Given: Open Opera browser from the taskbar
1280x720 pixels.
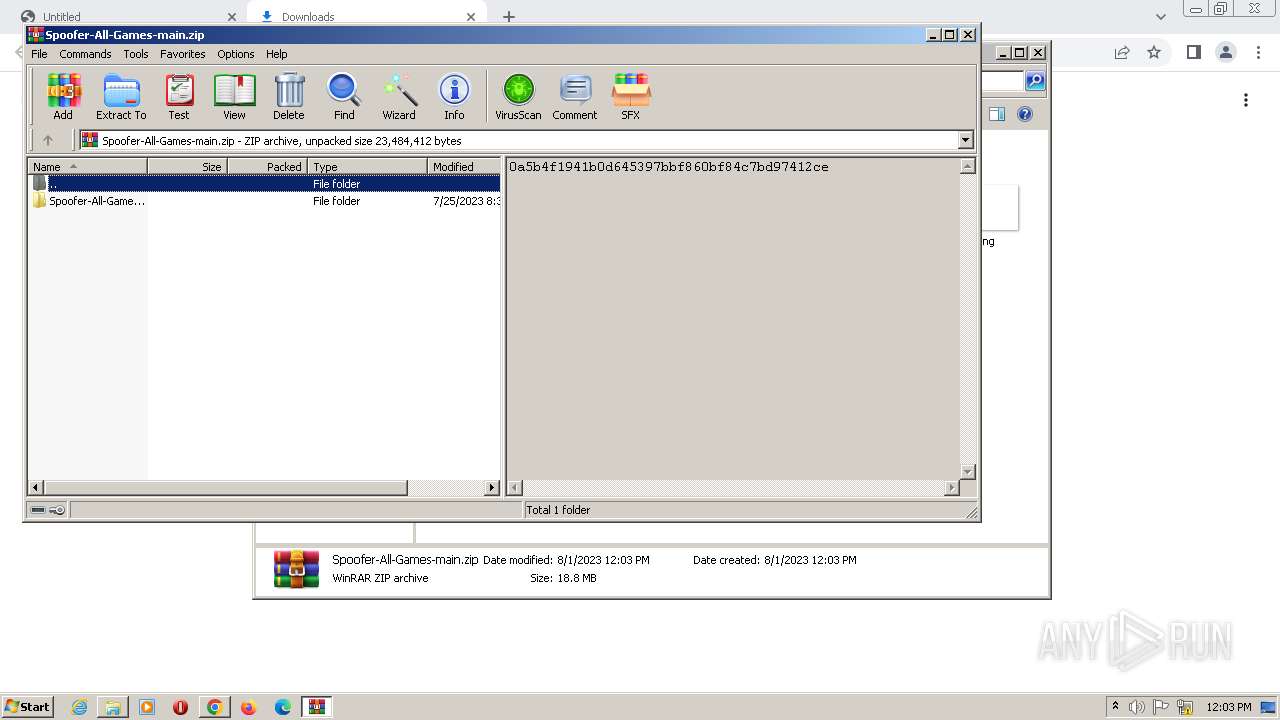Looking at the screenshot, I should click(x=181, y=707).
